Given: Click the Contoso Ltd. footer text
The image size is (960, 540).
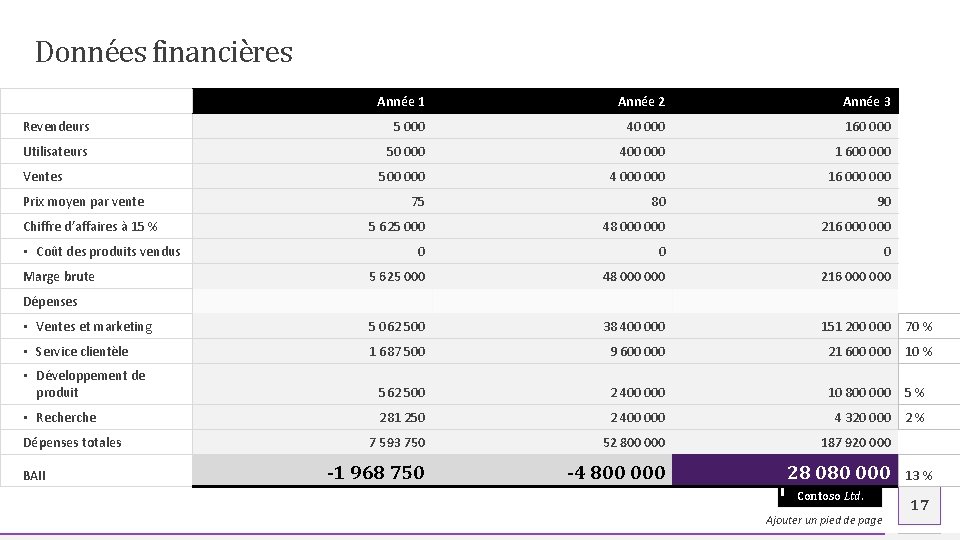Looking at the screenshot, I should click(x=830, y=497).
